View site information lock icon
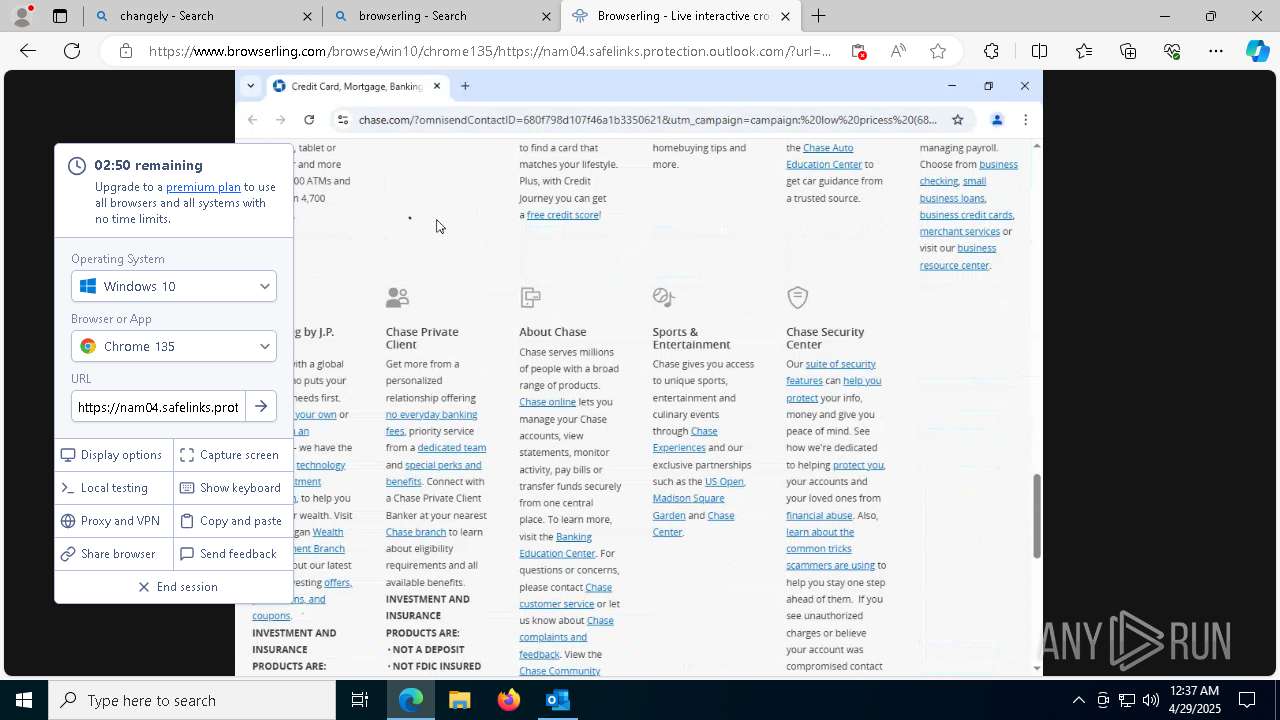This screenshot has width=1280, height=720. pos(125,51)
